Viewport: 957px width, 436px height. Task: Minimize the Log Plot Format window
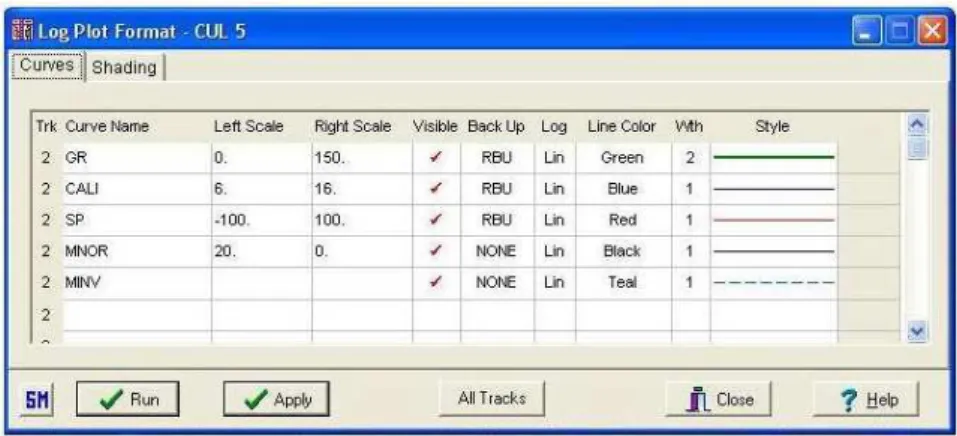coord(865,33)
